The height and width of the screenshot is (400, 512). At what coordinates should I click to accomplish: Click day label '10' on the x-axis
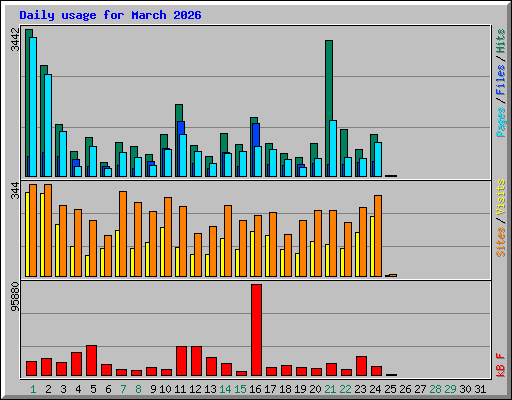(x=165, y=389)
